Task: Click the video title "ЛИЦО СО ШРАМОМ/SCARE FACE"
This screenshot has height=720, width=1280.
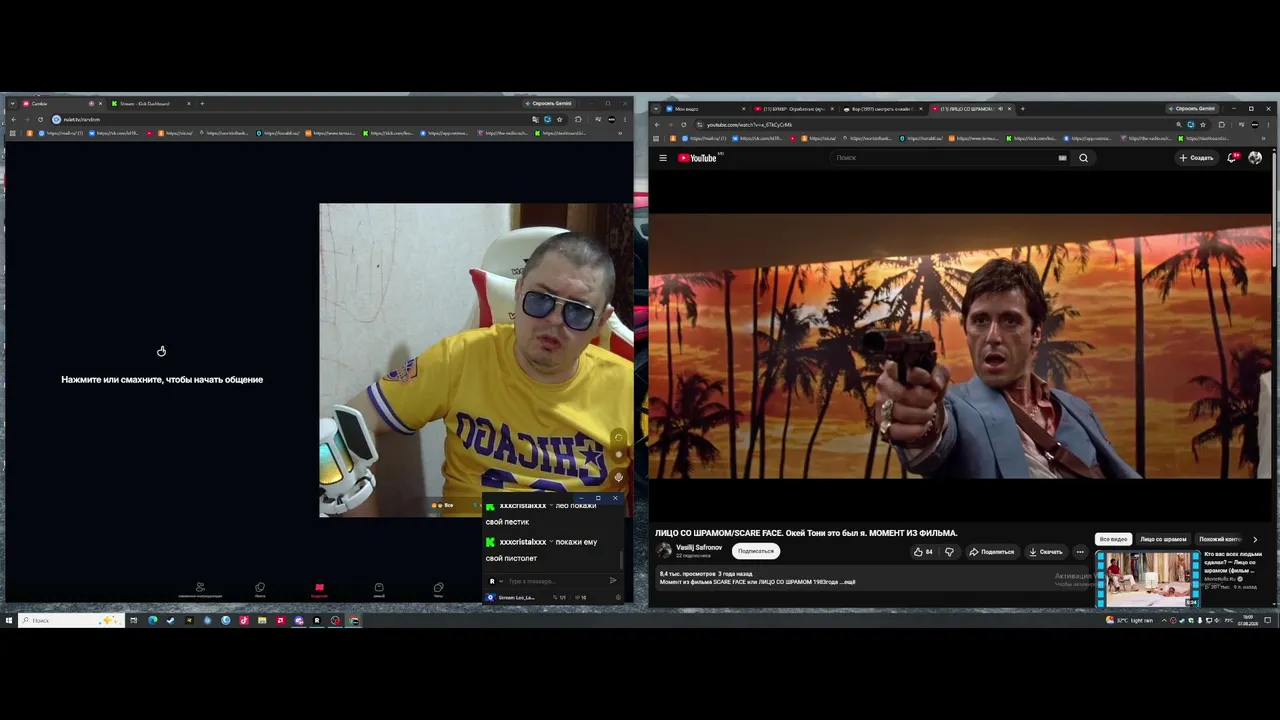Action: pos(806,533)
